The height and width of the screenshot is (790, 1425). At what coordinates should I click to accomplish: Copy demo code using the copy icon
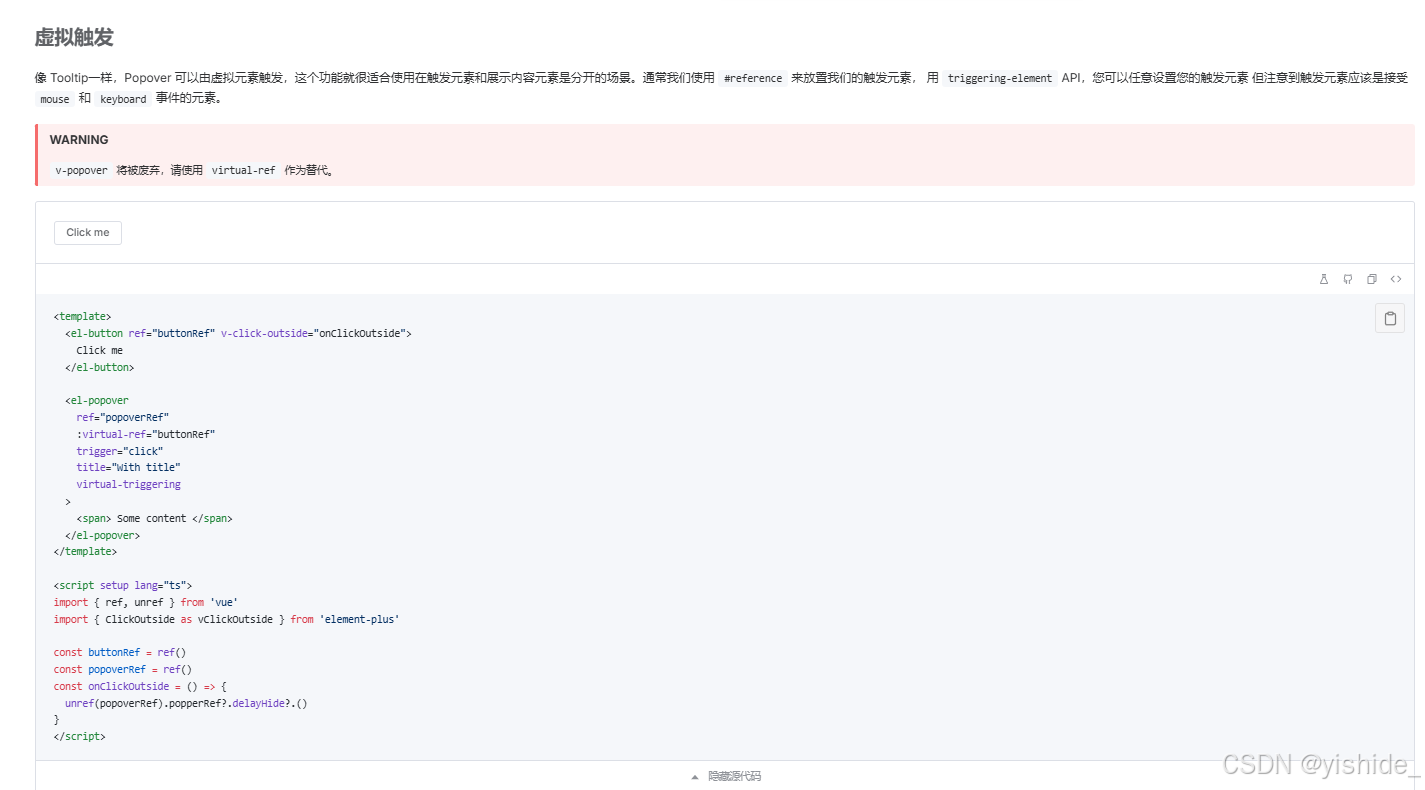[1371, 279]
